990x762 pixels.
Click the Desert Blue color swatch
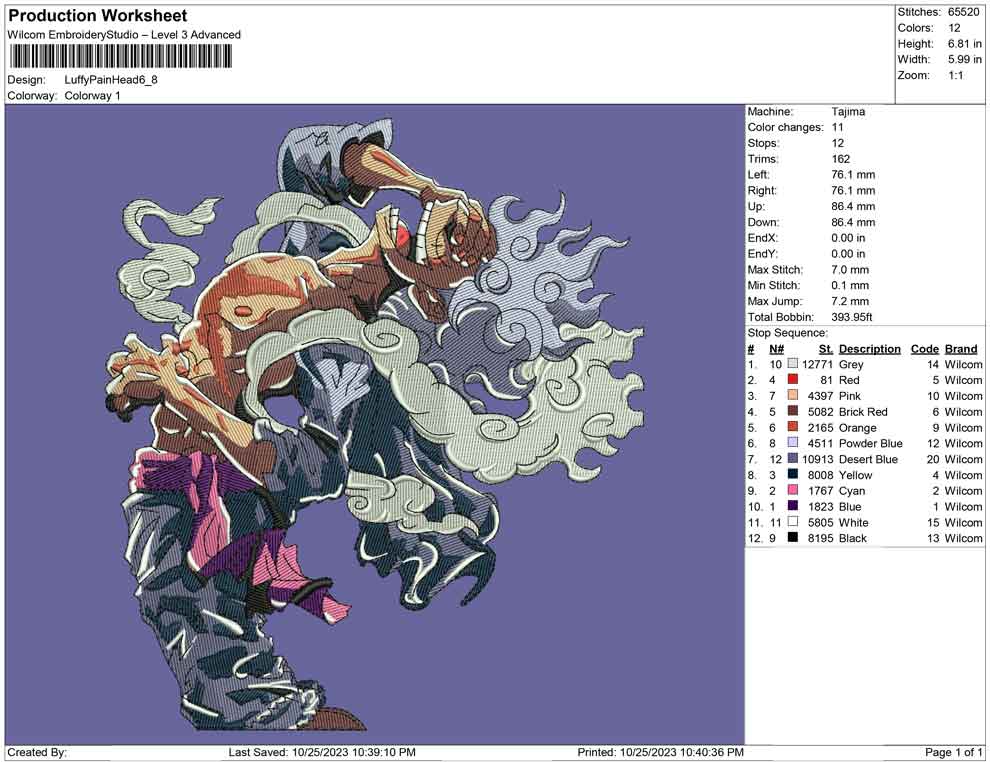tap(792, 458)
